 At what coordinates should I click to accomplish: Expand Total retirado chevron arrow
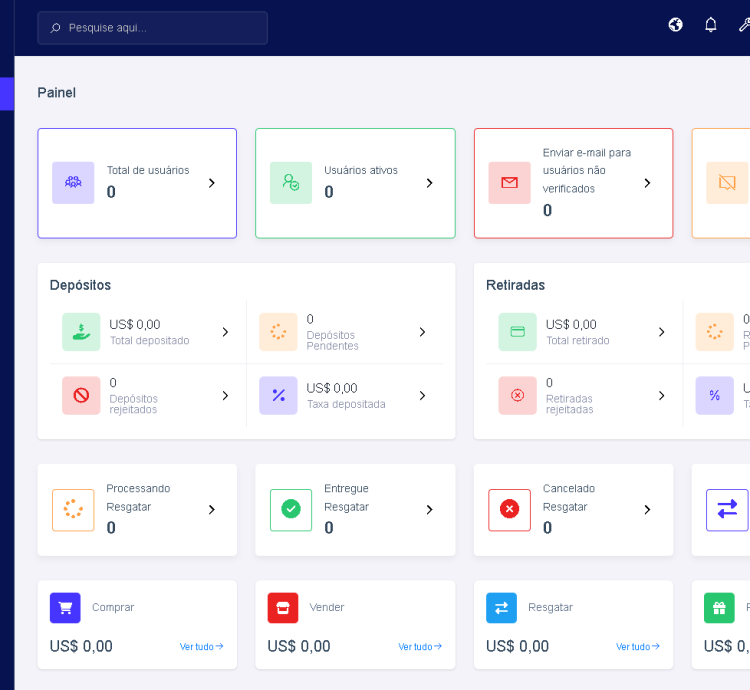pos(661,332)
